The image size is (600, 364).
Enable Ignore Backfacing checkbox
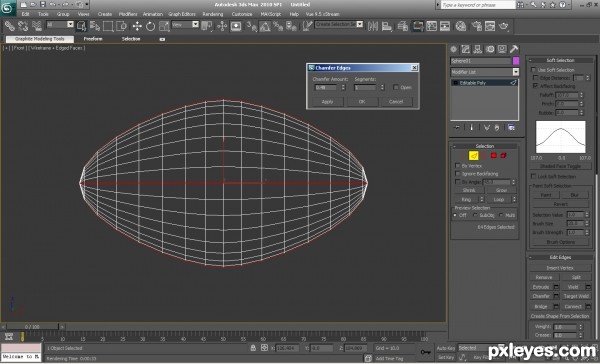458,174
